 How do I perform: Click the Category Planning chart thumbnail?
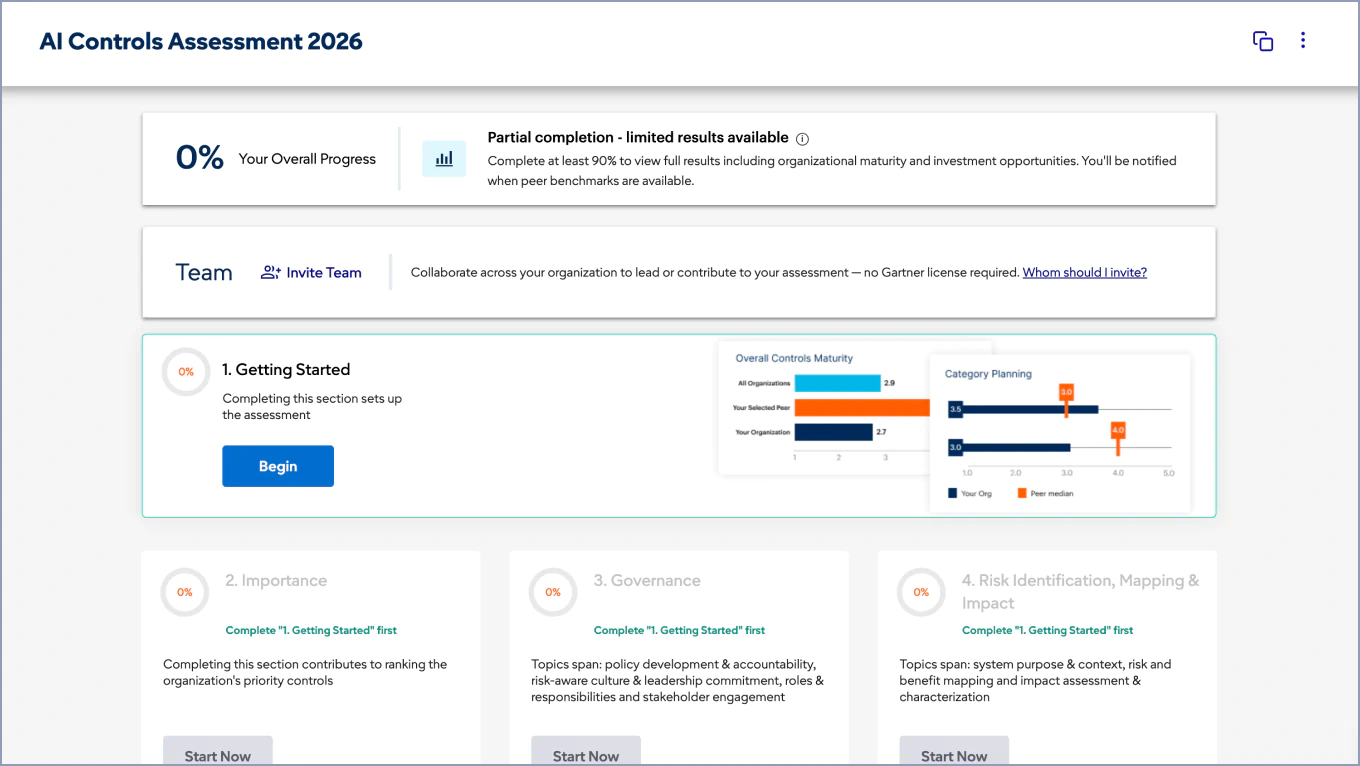click(1060, 433)
